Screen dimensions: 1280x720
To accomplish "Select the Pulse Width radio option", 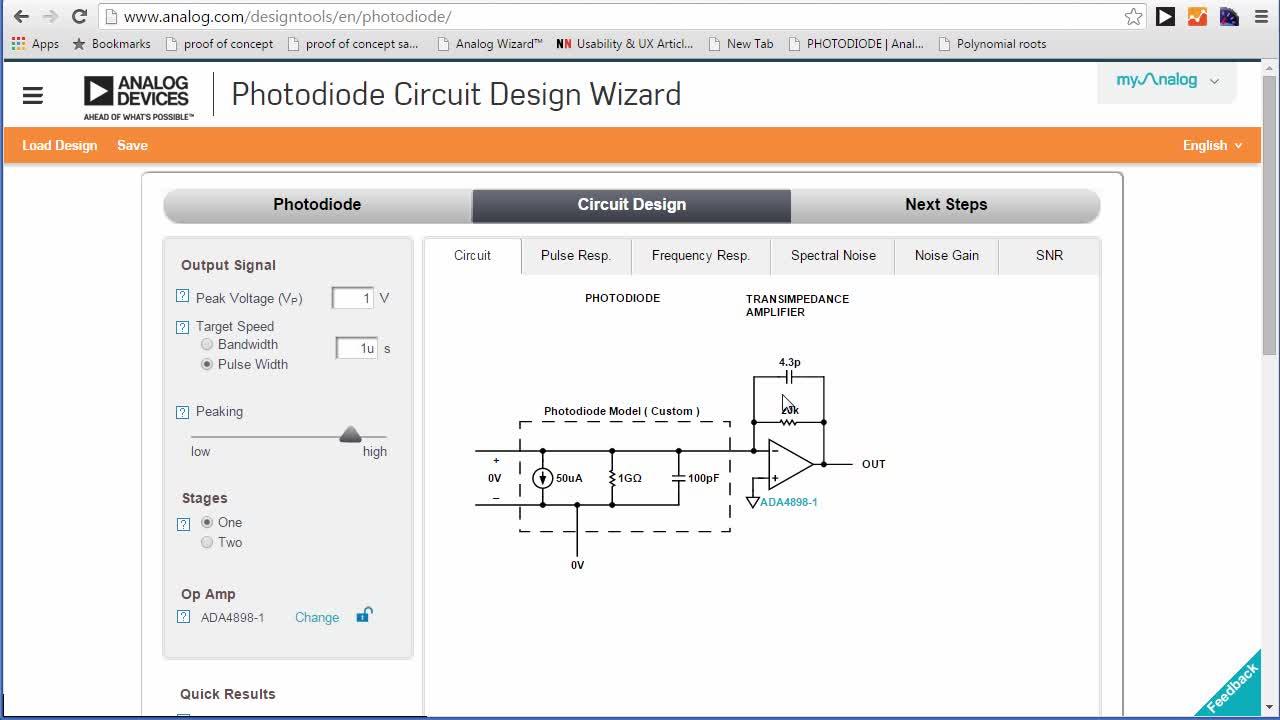I will click(x=207, y=364).
